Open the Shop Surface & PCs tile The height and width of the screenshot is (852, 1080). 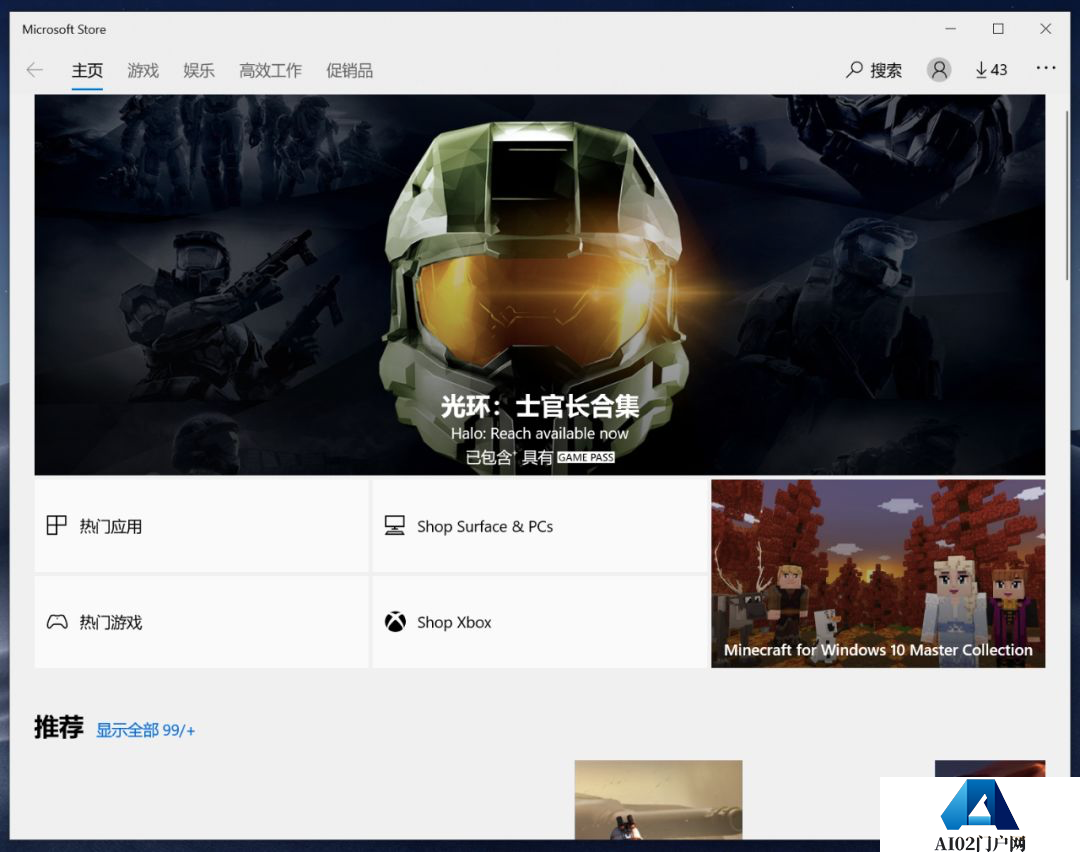click(x=540, y=526)
